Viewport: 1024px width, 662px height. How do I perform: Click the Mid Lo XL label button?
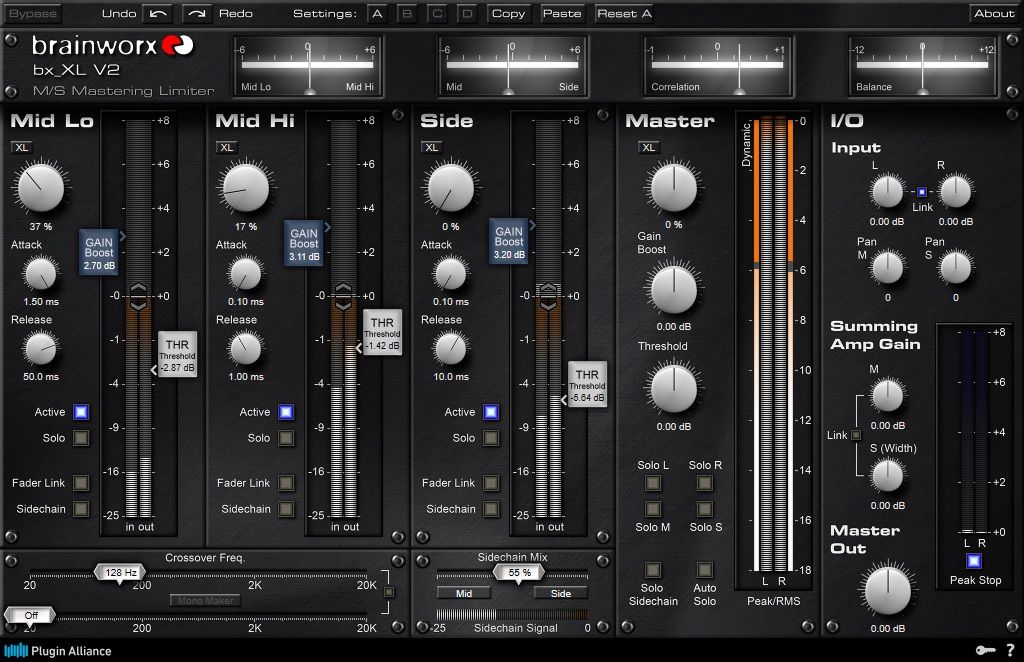point(22,148)
